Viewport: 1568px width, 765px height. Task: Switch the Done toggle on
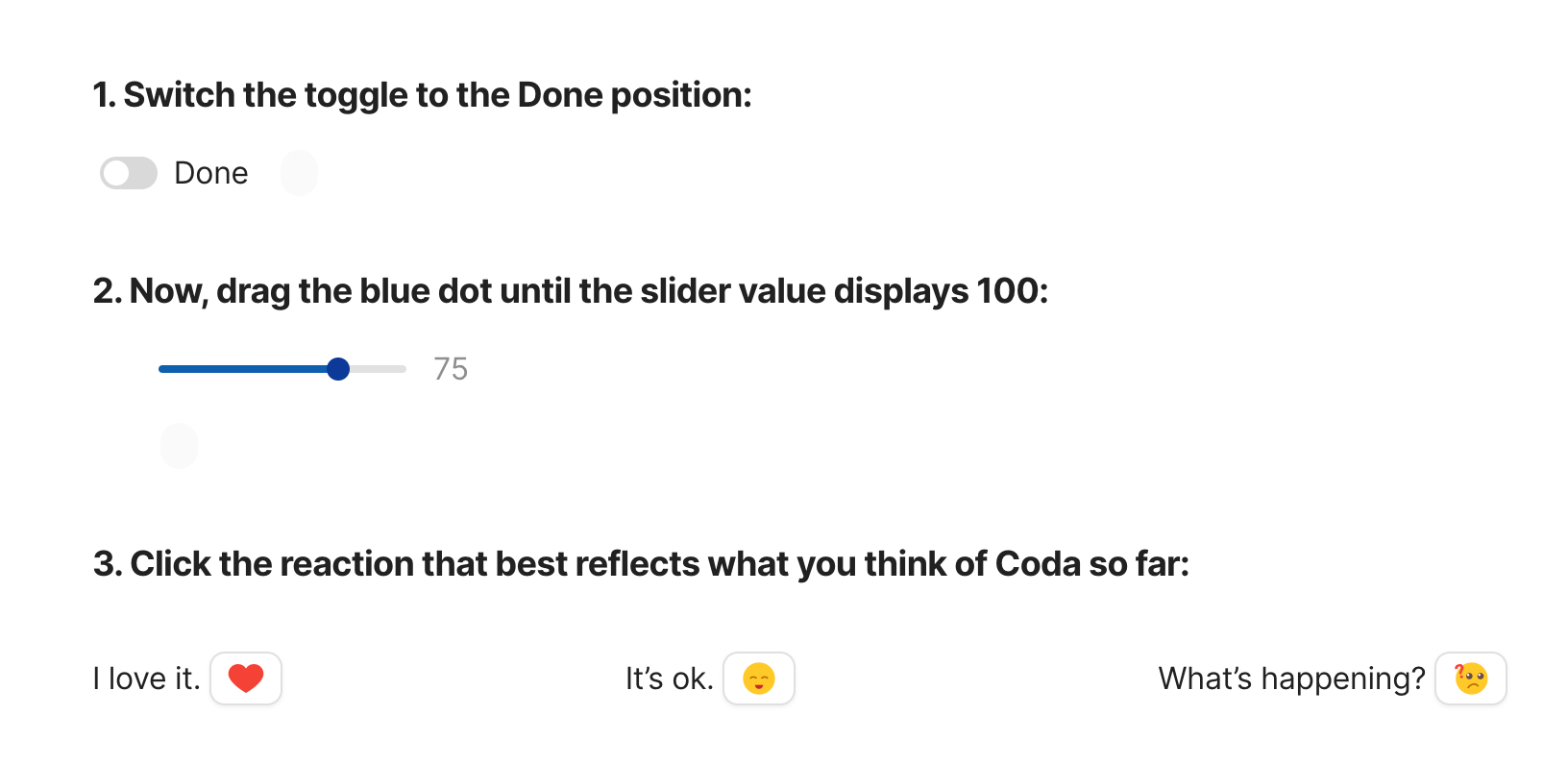(129, 173)
